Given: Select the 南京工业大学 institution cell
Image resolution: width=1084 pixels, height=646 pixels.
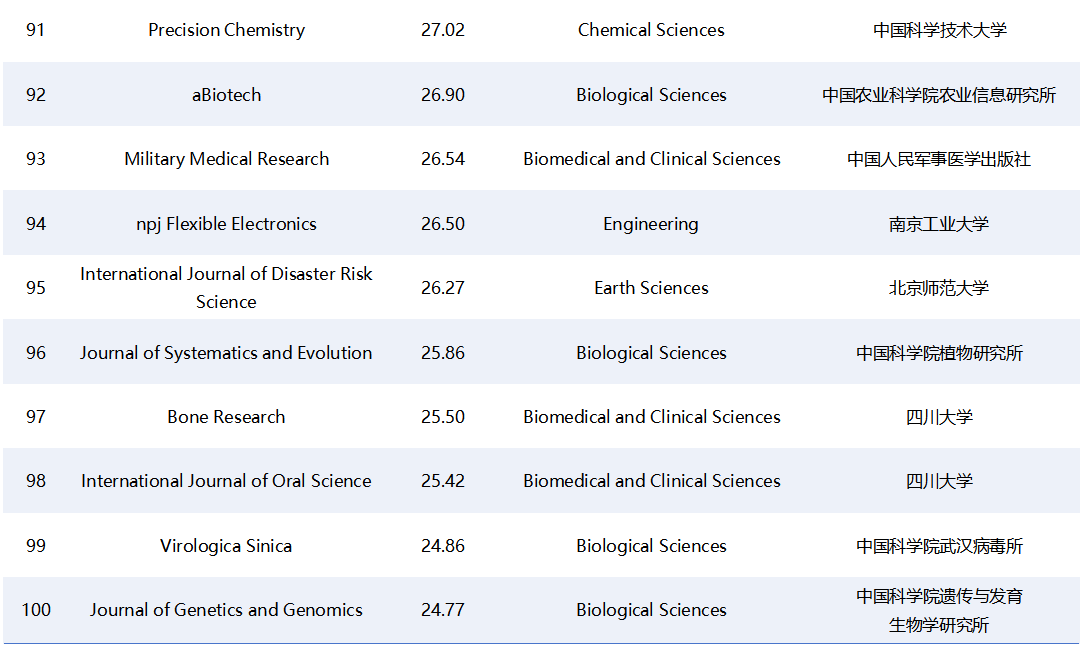Looking at the screenshot, I should (x=939, y=224).
